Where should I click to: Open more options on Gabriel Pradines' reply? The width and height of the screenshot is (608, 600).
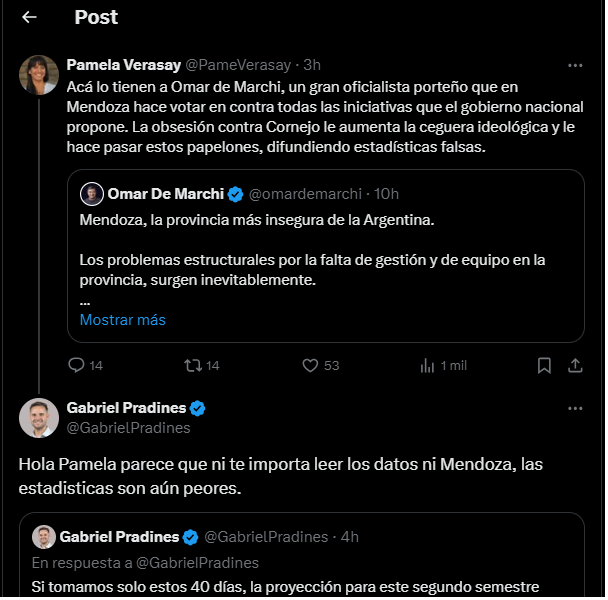[x=575, y=409]
